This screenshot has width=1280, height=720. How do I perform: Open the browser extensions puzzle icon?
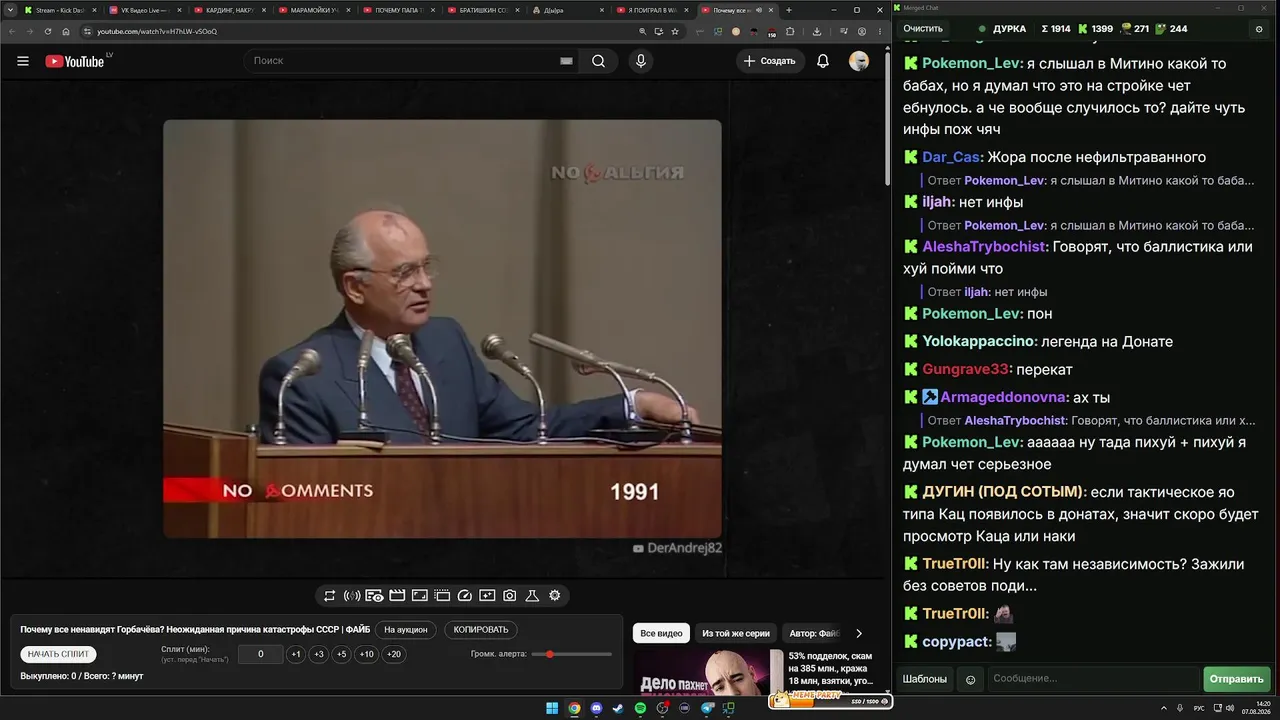click(x=790, y=31)
